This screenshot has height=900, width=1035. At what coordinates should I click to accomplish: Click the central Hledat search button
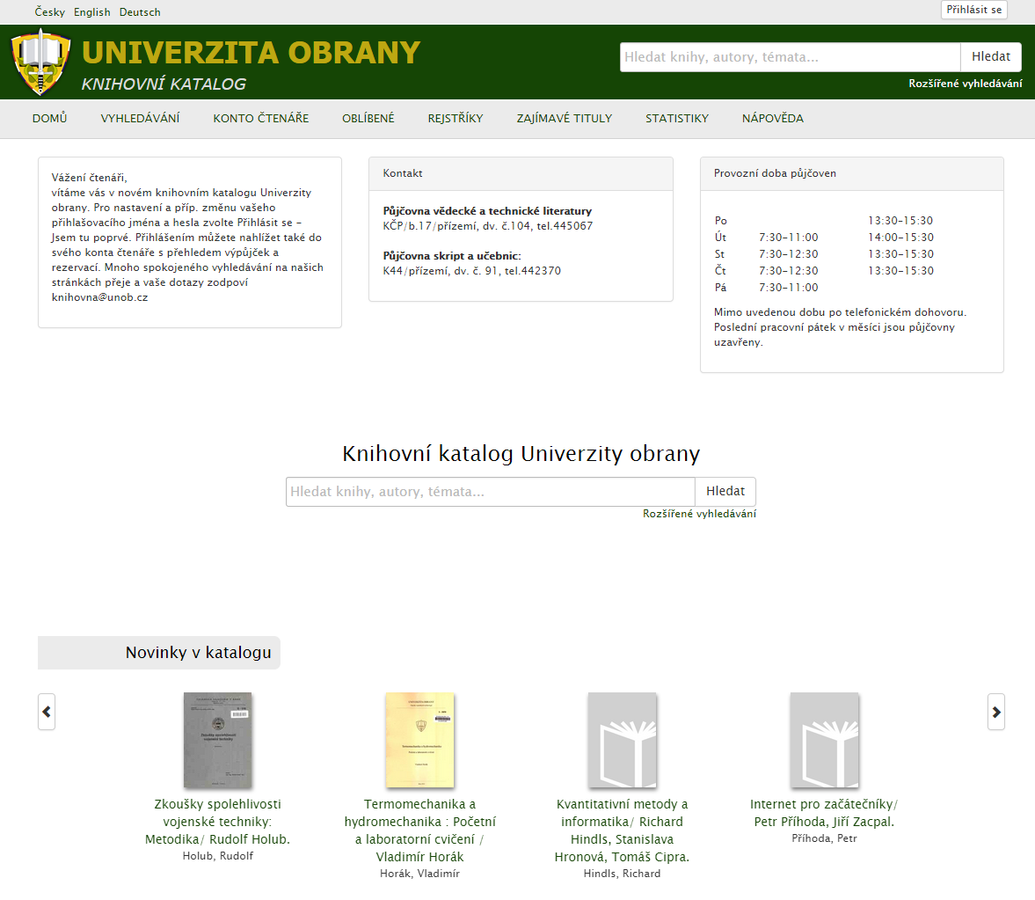pyautogui.click(x=725, y=492)
